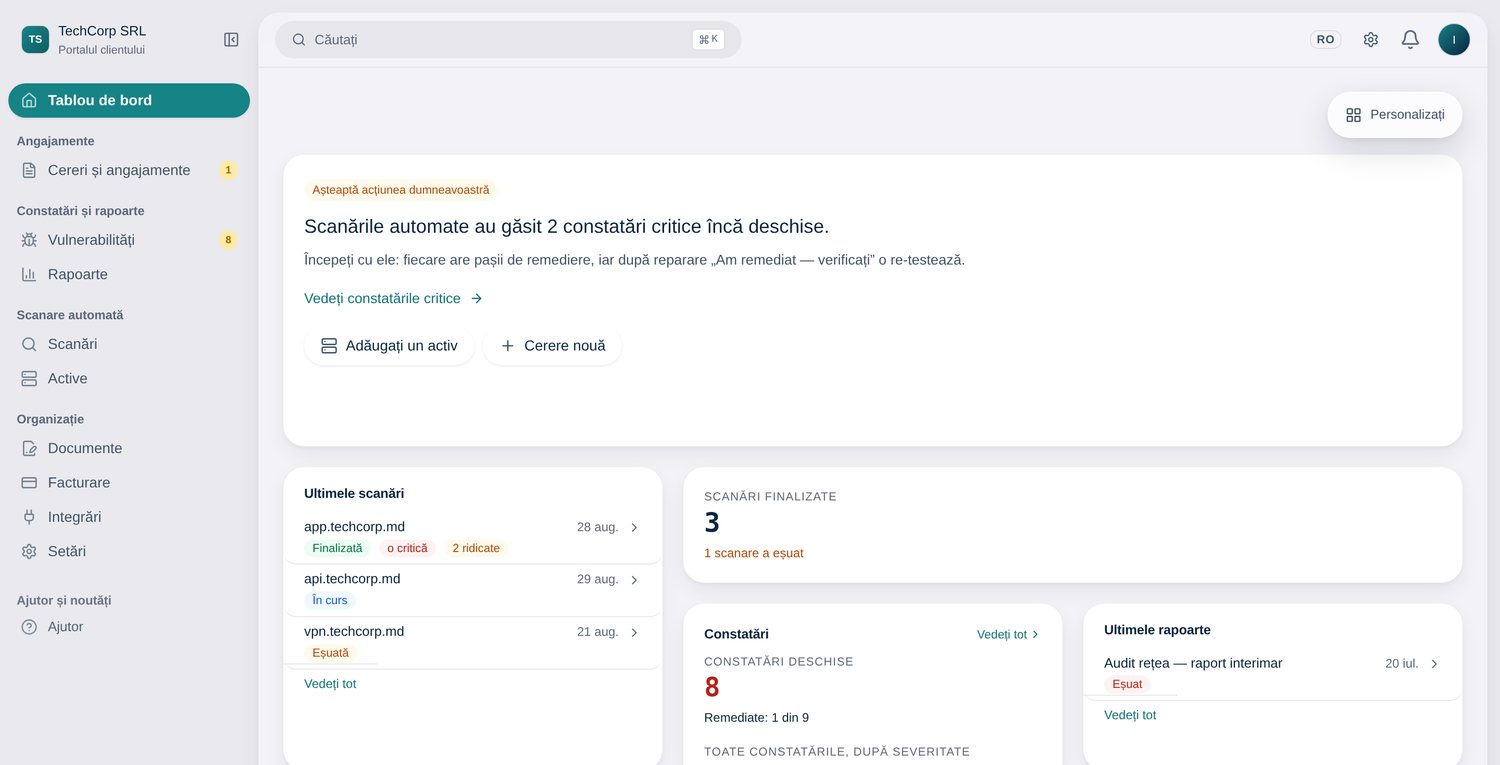The width and height of the screenshot is (1500, 765).
Task: Click the 'o critică' badge on app.techcorp.md
Action: [x=407, y=548]
